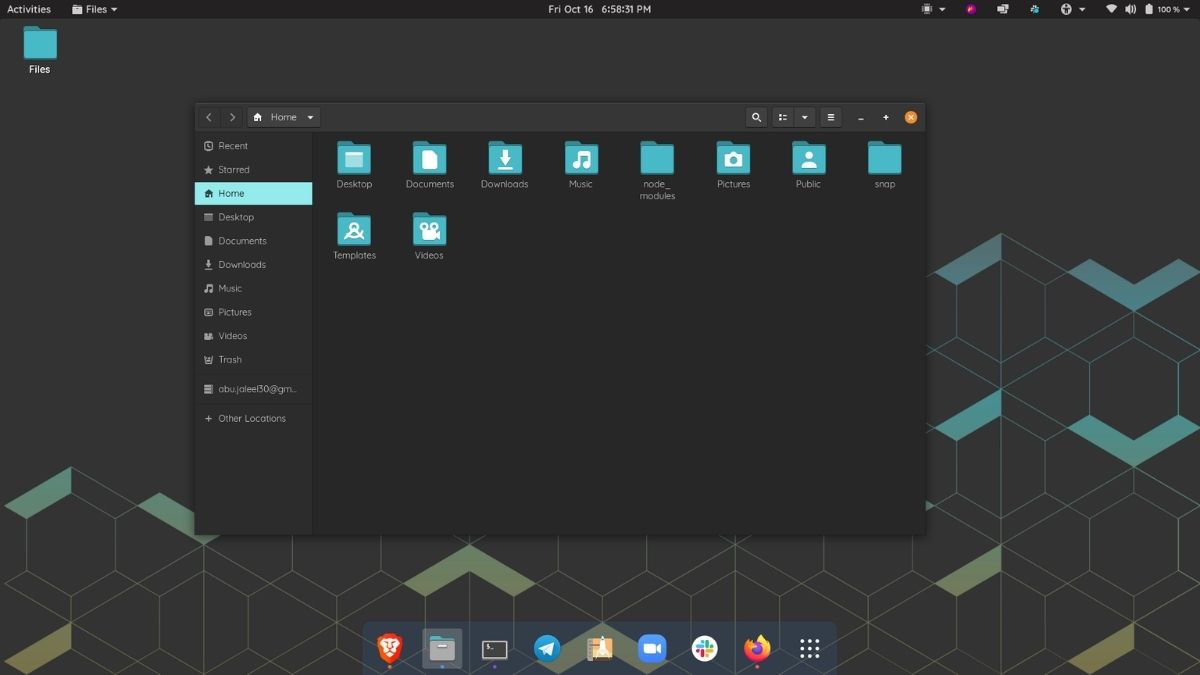Open the Files menu in the top bar
The height and width of the screenshot is (675, 1200).
coord(93,9)
